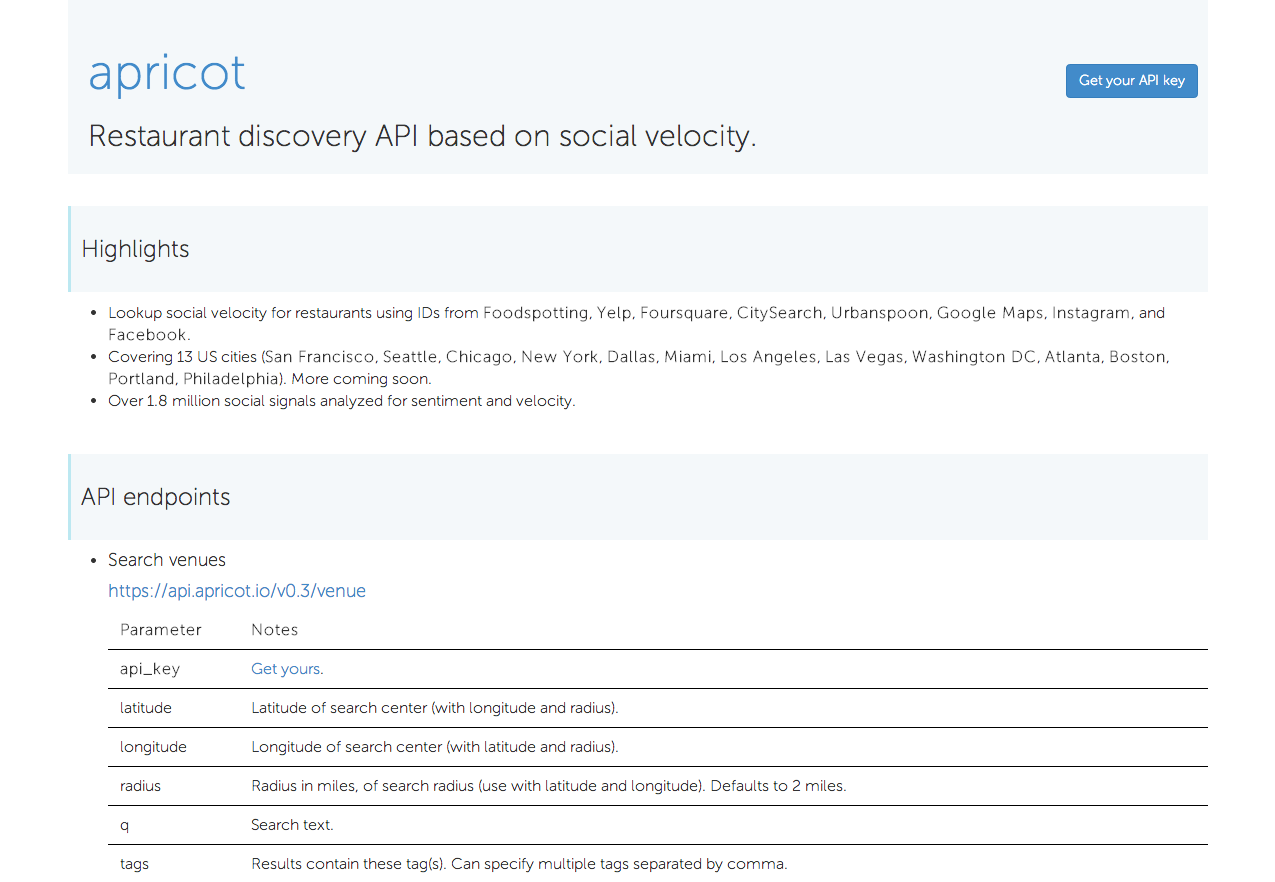
Task: Click the 'Longitude of search center' note
Action: tap(435, 747)
